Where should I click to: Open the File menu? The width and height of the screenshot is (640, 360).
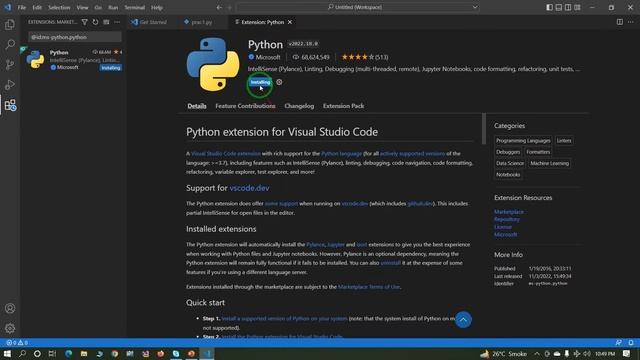22,7
